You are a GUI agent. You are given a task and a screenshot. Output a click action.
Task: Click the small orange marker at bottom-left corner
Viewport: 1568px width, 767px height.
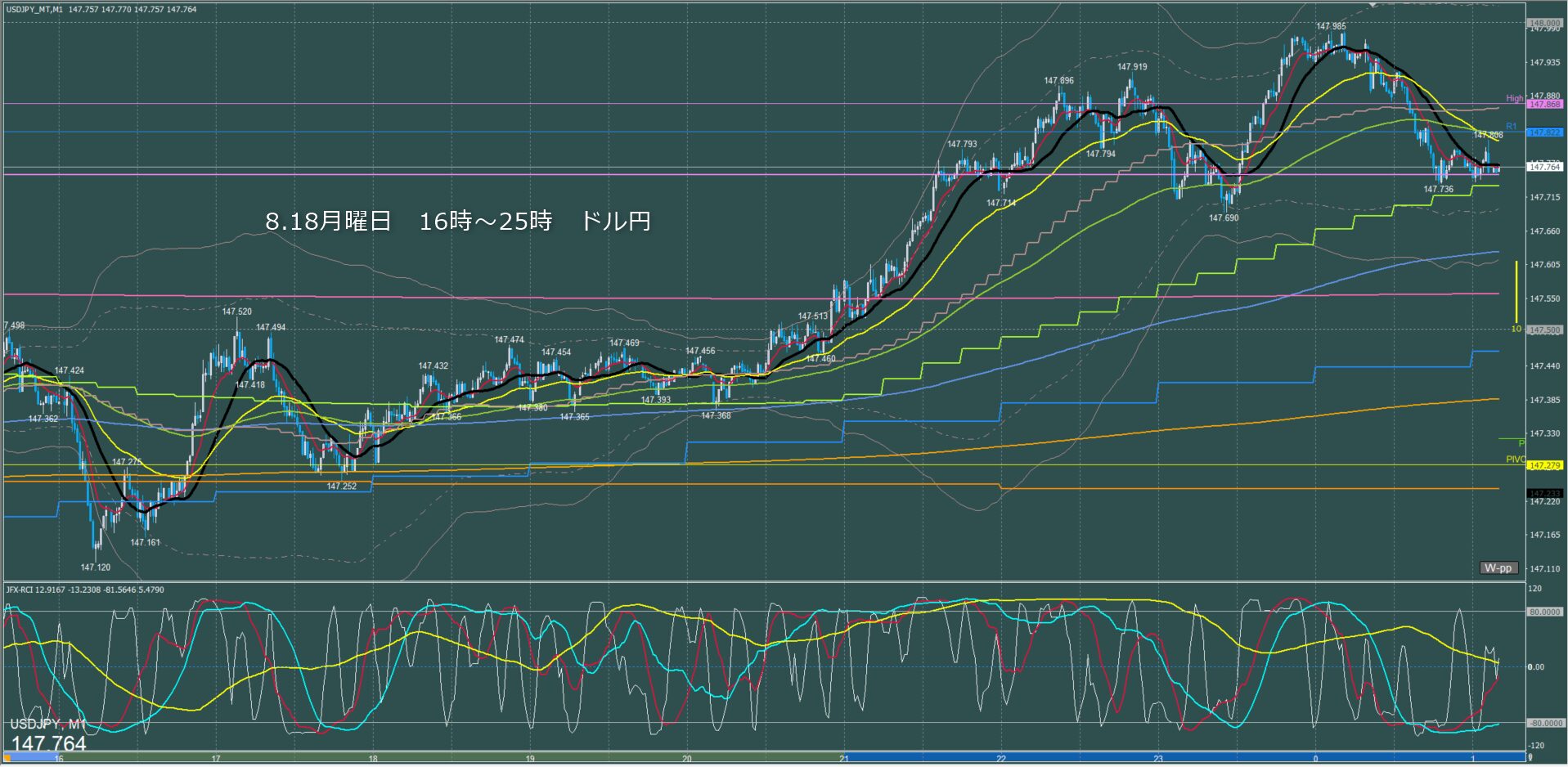(7, 757)
